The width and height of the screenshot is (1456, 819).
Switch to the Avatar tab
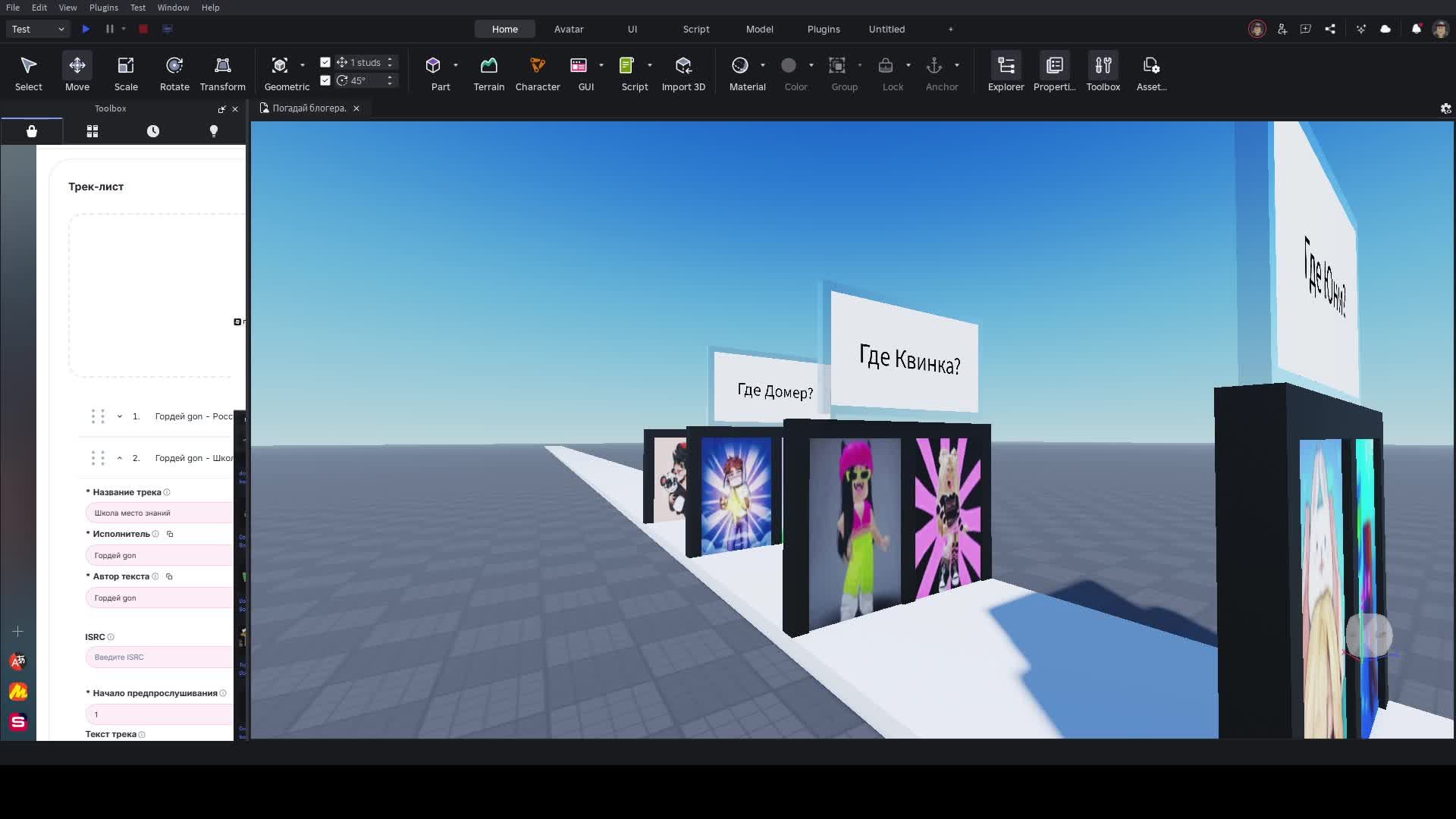point(568,29)
